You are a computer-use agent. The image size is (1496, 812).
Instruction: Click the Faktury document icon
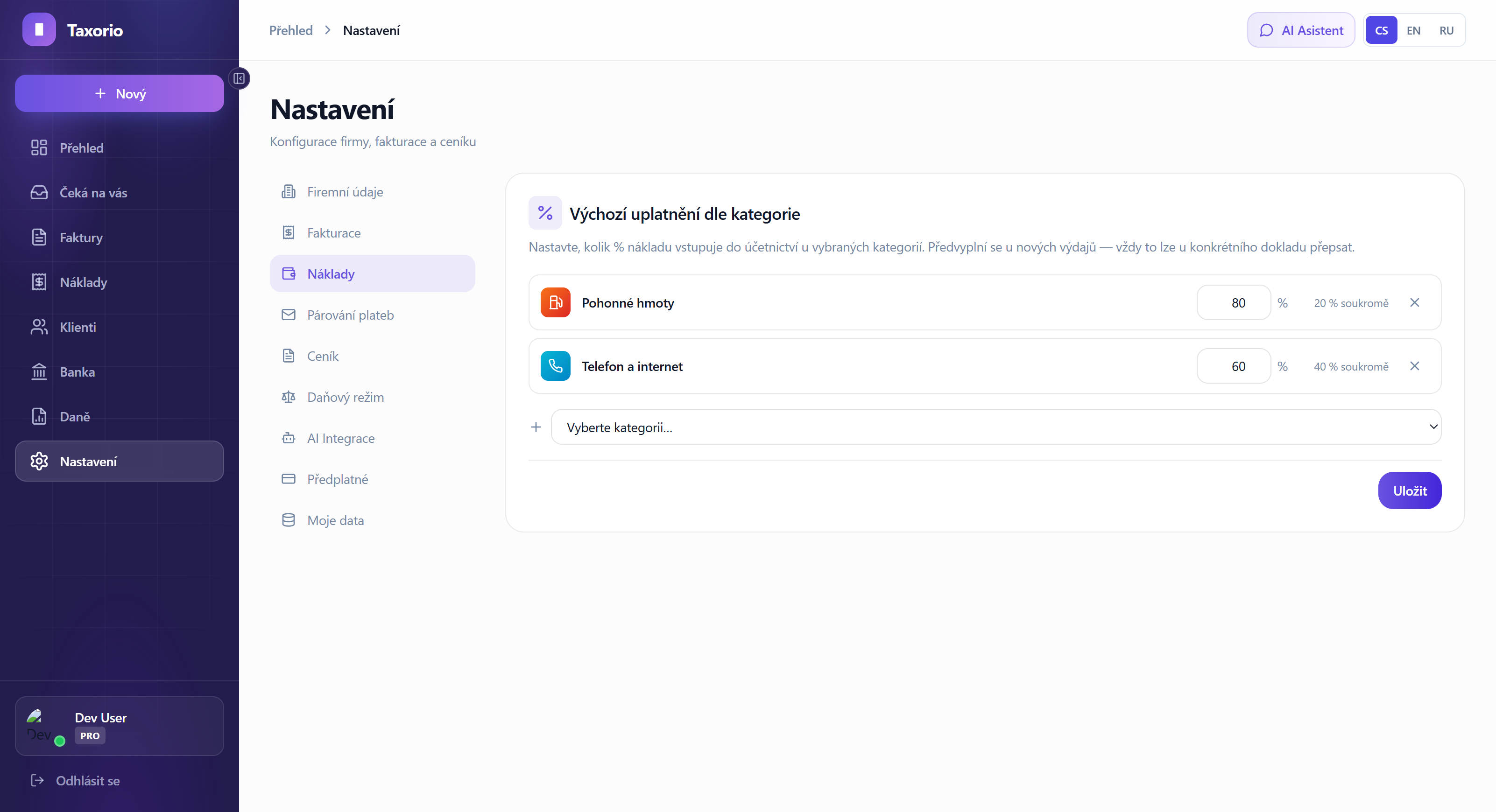[x=39, y=237]
